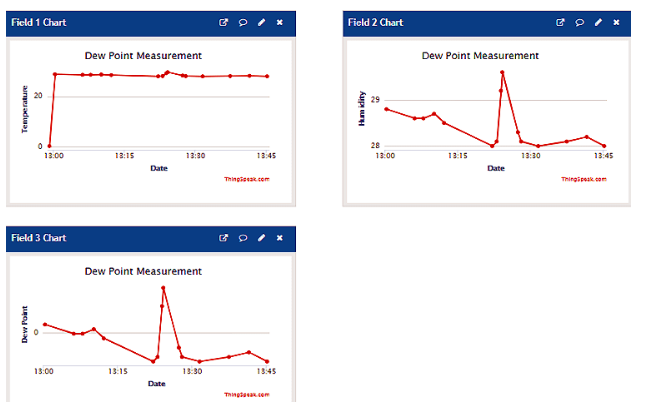Screen dimensions: 645x410
Task: Open Field 2 Chart in new window
Action: click(560, 22)
